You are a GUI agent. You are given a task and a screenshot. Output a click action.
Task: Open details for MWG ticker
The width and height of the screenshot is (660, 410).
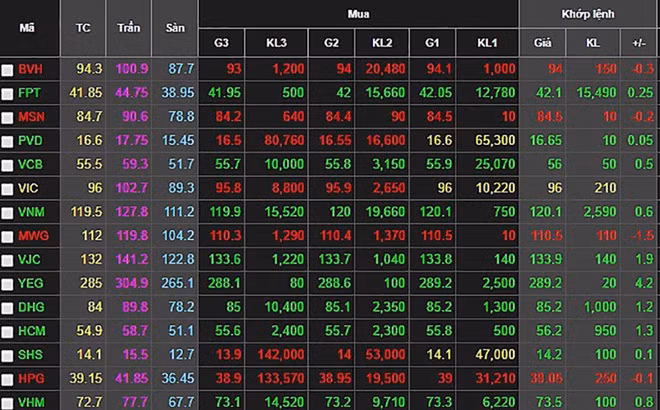[32, 236]
